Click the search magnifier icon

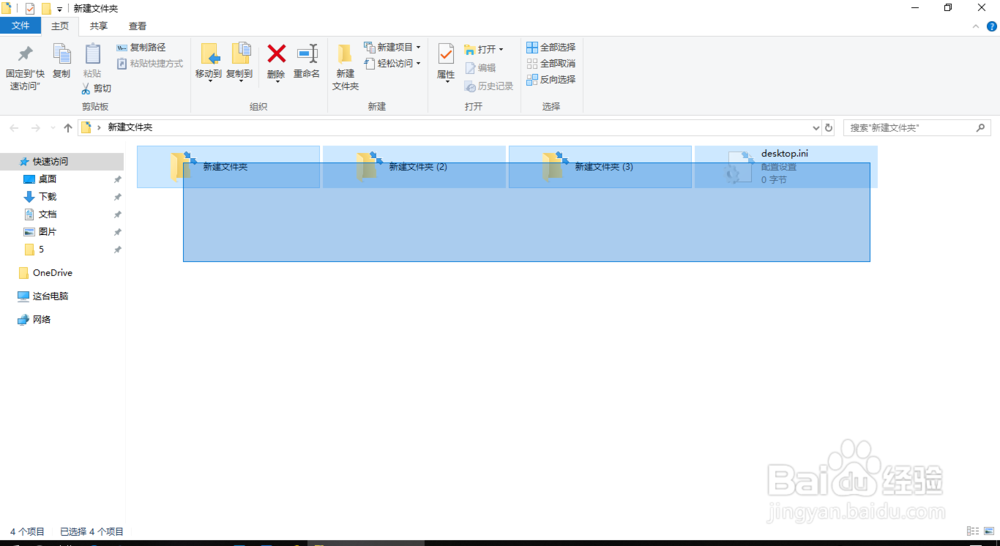click(981, 128)
